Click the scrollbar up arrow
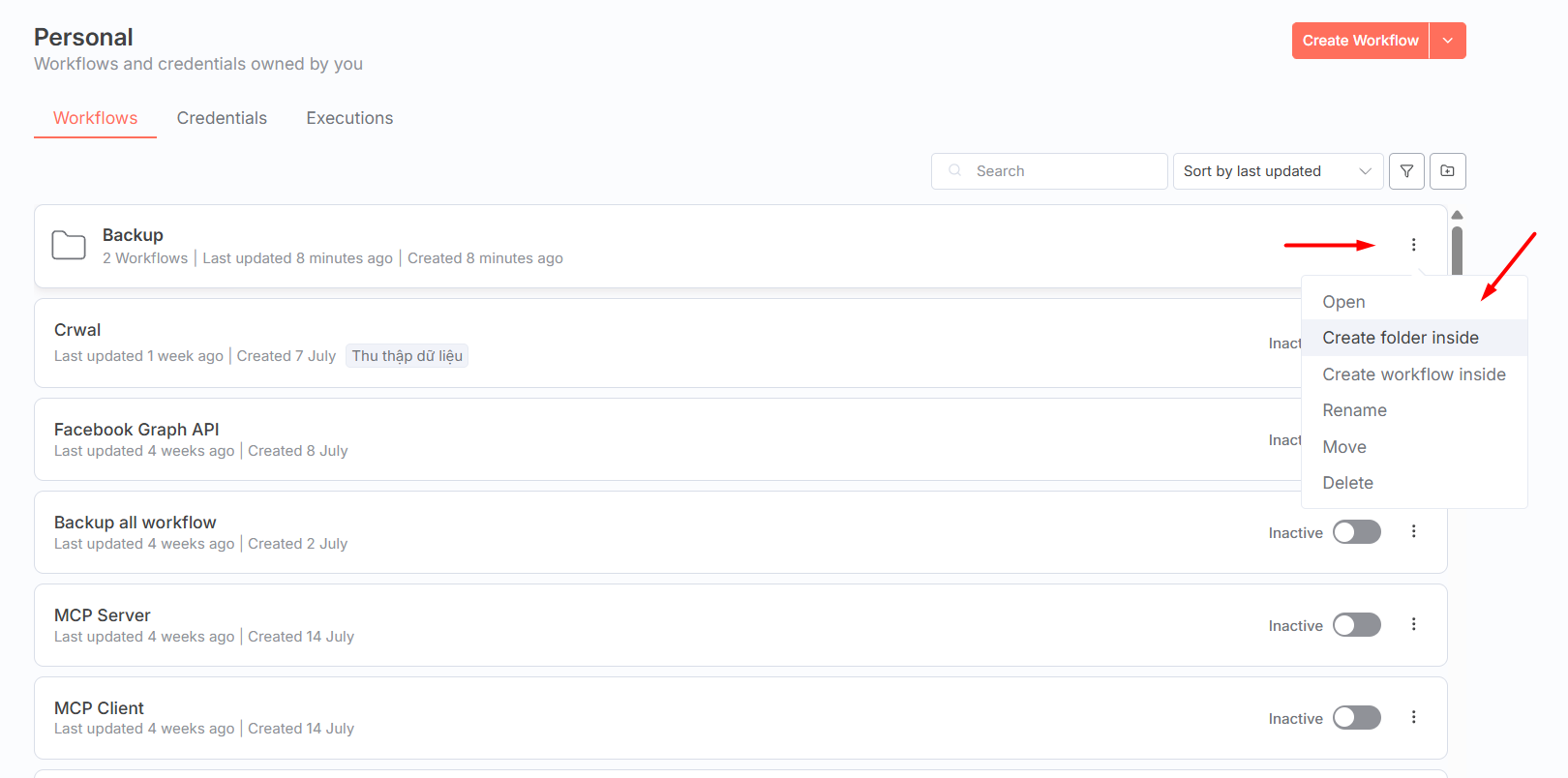Viewport: 1568px width, 778px height. (1457, 215)
